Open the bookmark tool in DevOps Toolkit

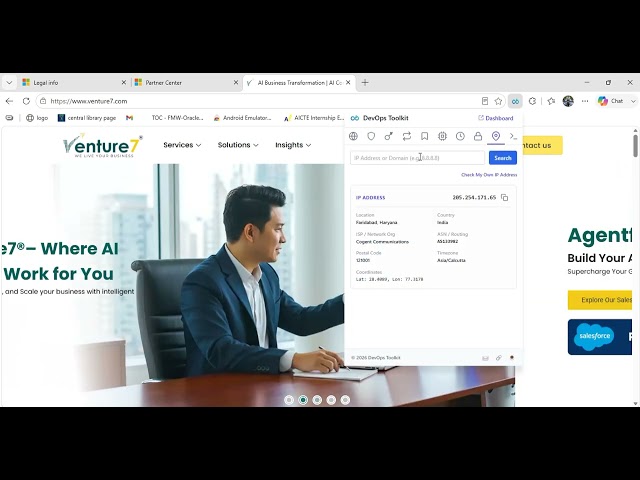point(424,136)
